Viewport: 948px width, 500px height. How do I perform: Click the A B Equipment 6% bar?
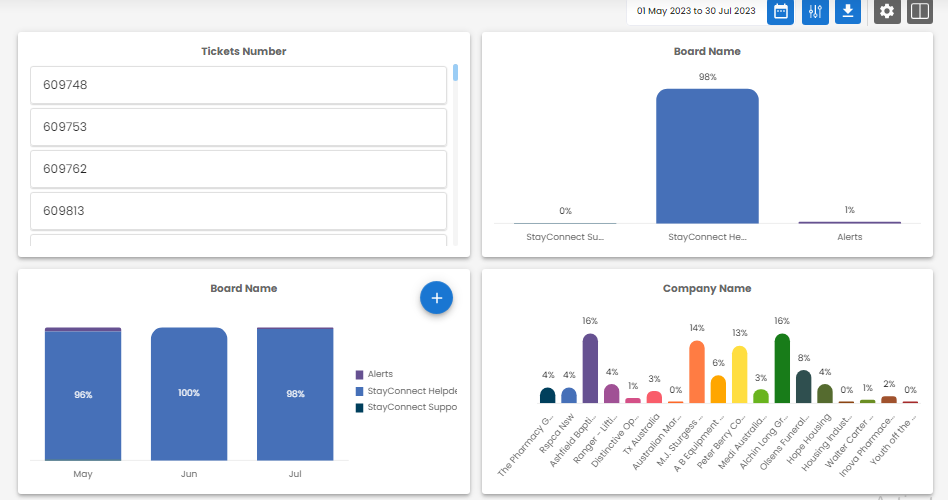click(718, 389)
